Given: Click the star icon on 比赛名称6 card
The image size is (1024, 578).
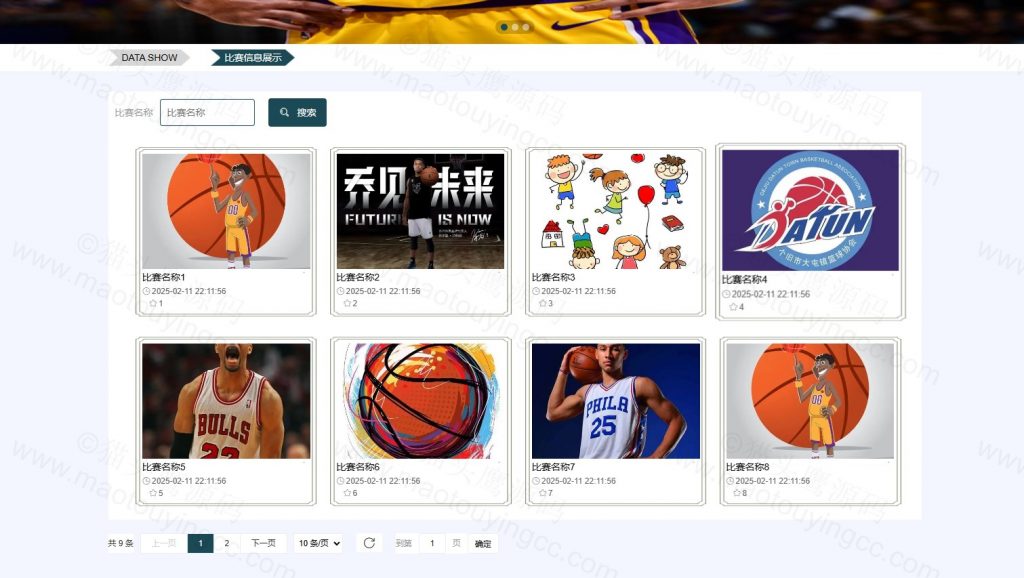Looking at the screenshot, I should 347,493.
